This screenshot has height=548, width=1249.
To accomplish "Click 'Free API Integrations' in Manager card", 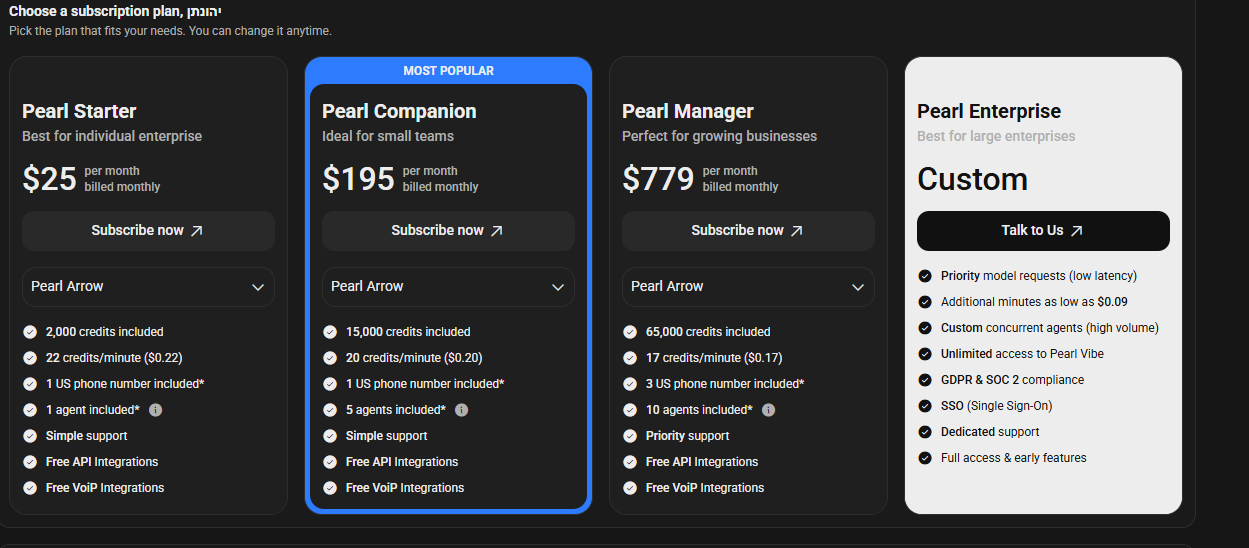I will point(702,462).
